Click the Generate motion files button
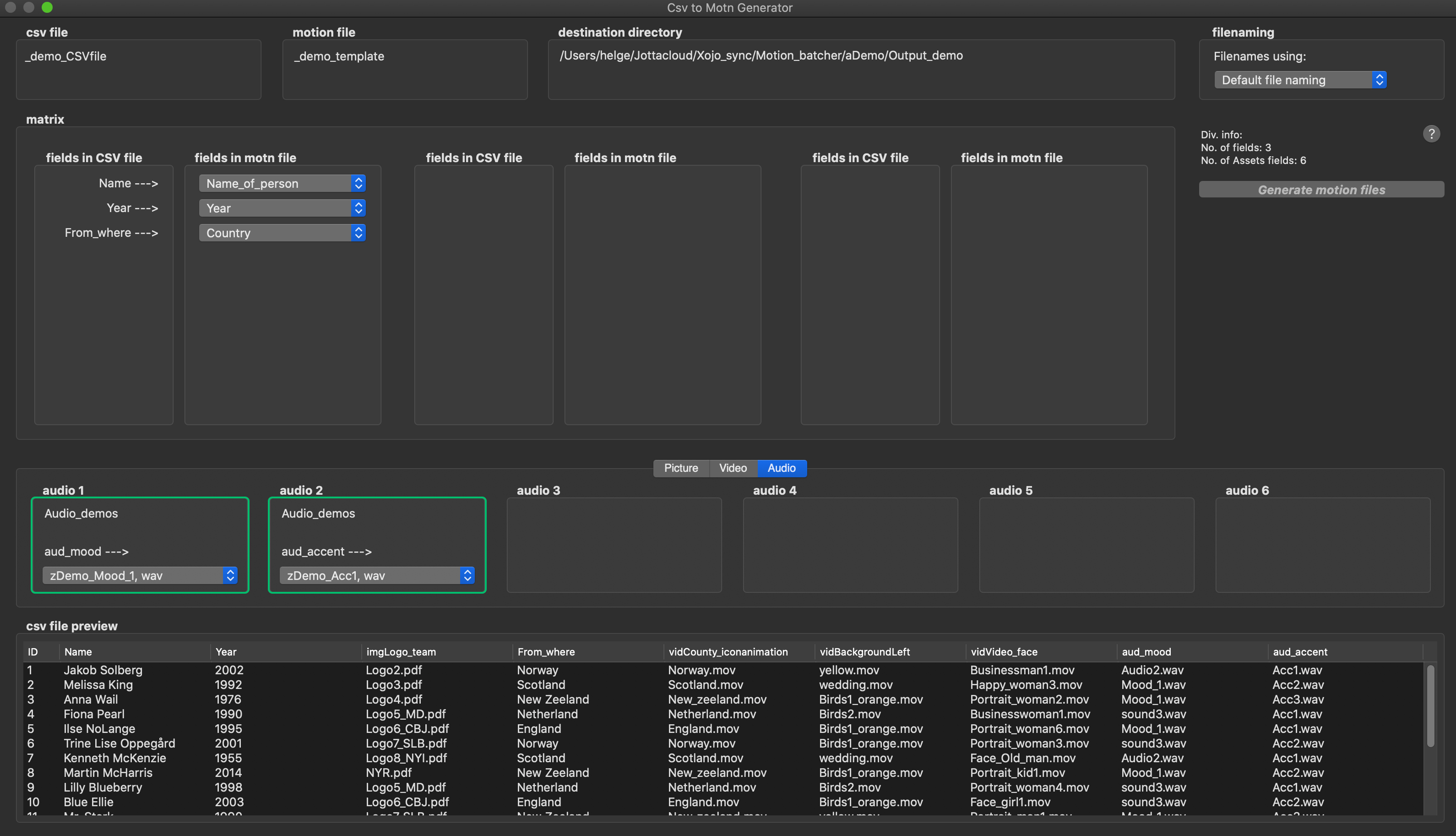 (x=1321, y=190)
